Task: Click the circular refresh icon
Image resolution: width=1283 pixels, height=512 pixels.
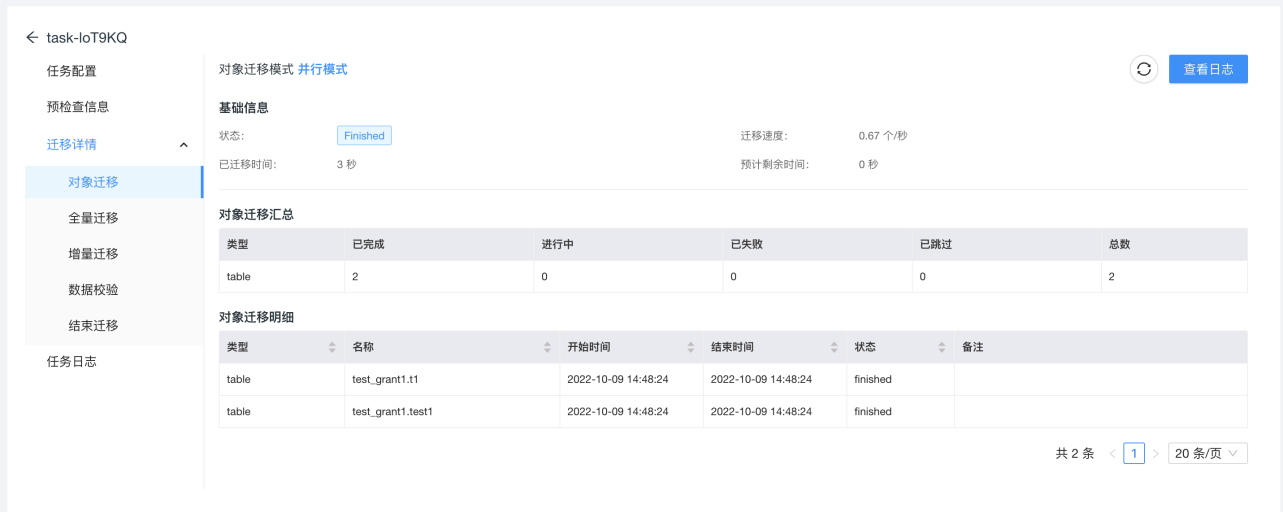Action: pos(1144,69)
